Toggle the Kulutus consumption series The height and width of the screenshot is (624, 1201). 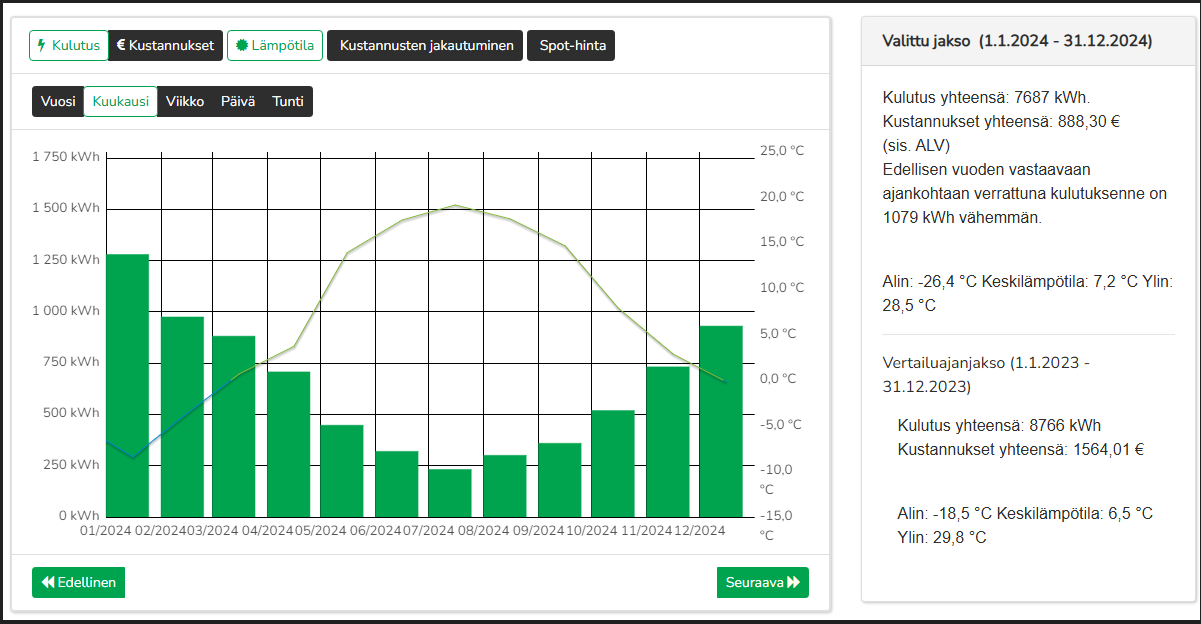67,46
